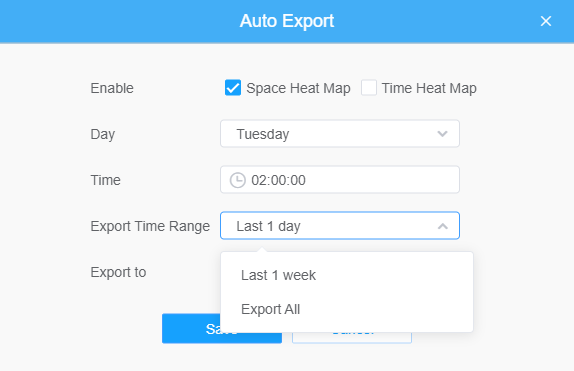Click the Last 1 day selected value

(x=268, y=226)
